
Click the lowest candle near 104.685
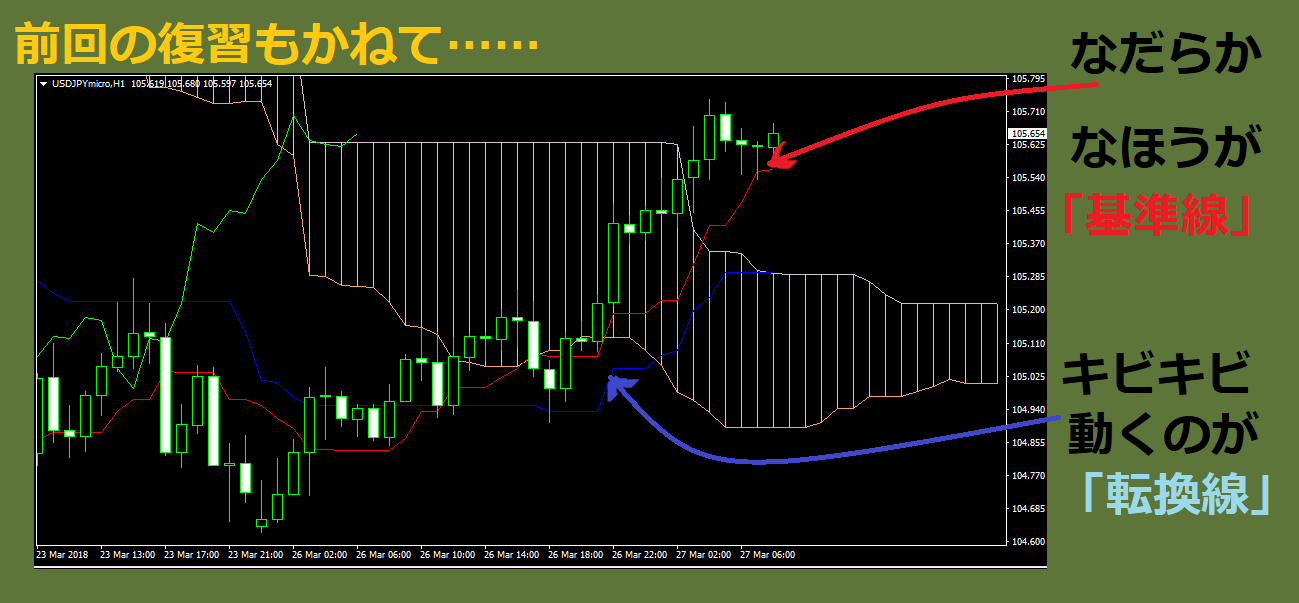click(x=261, y=522)
